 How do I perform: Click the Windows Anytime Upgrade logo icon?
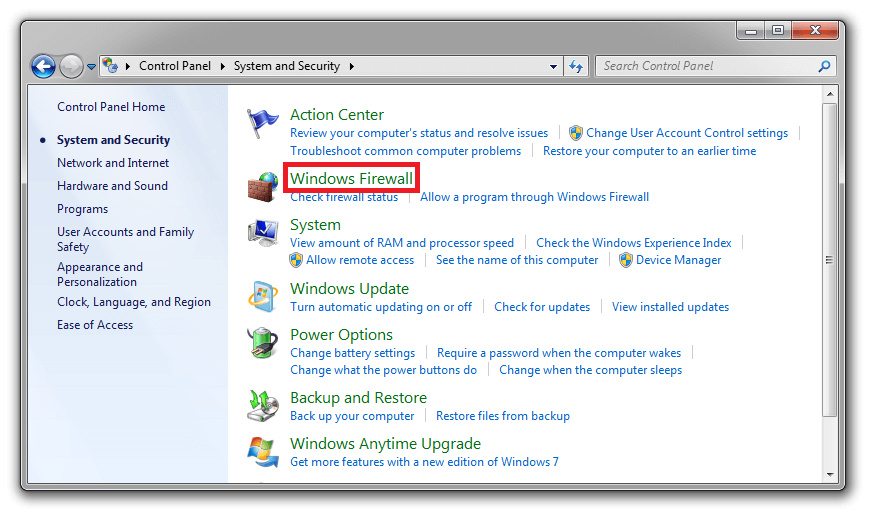(x=262, y=452)
